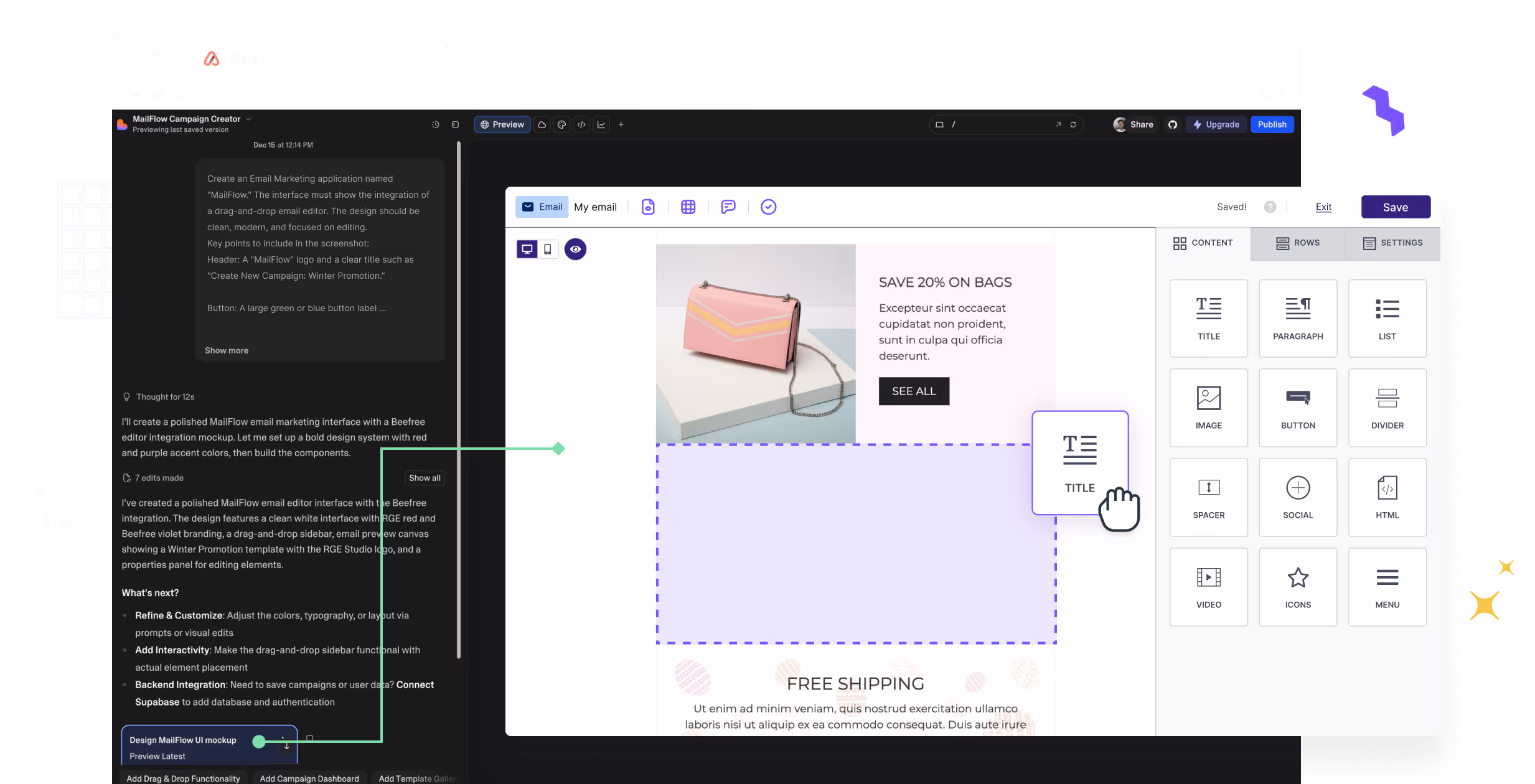Screen dimensions: 1535x784
Task: Open the analytics chart icon near Preview
Action: tap(601, 124)
